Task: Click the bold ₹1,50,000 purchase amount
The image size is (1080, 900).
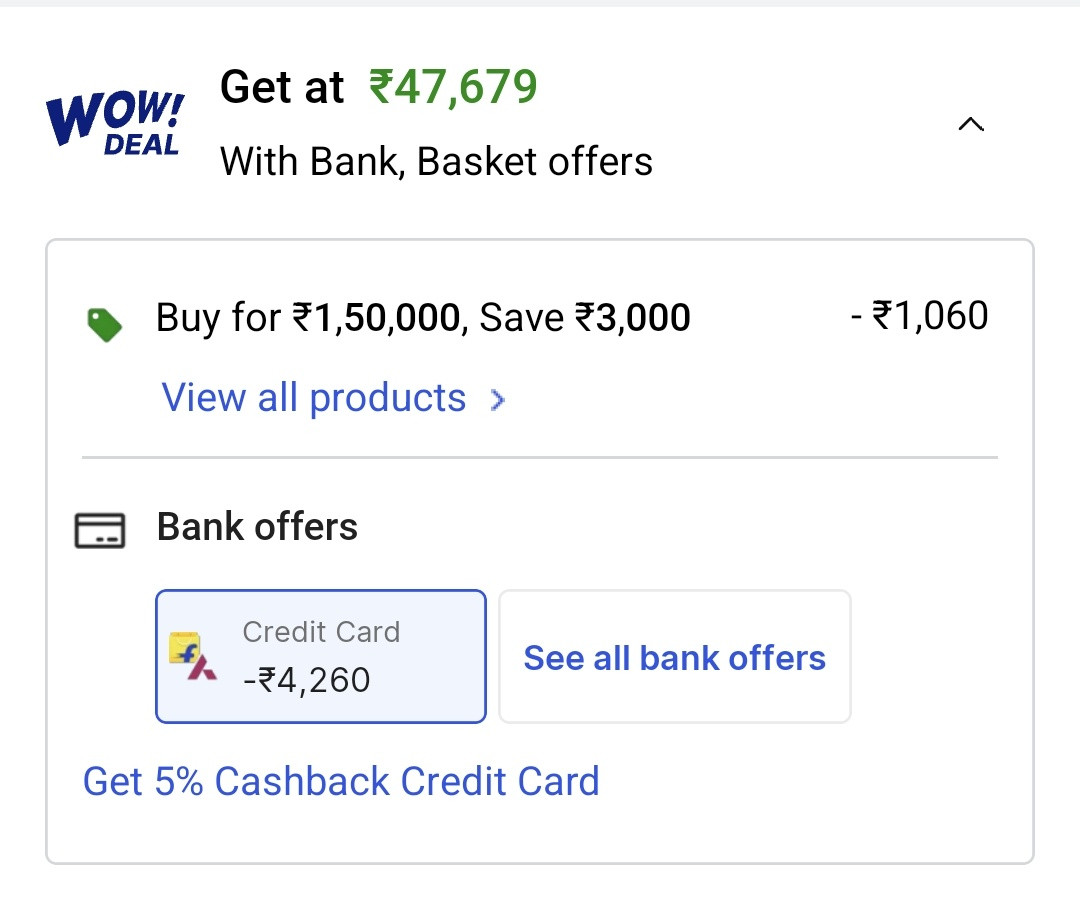Action: click(376, 318)
